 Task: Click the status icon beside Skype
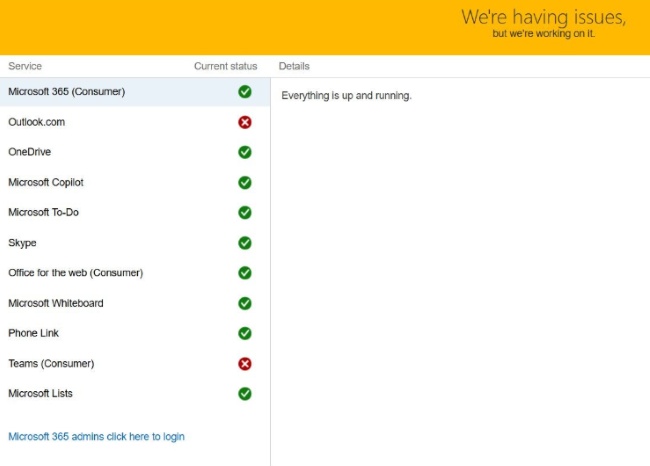pyautogui.click(x=245, y=243)
